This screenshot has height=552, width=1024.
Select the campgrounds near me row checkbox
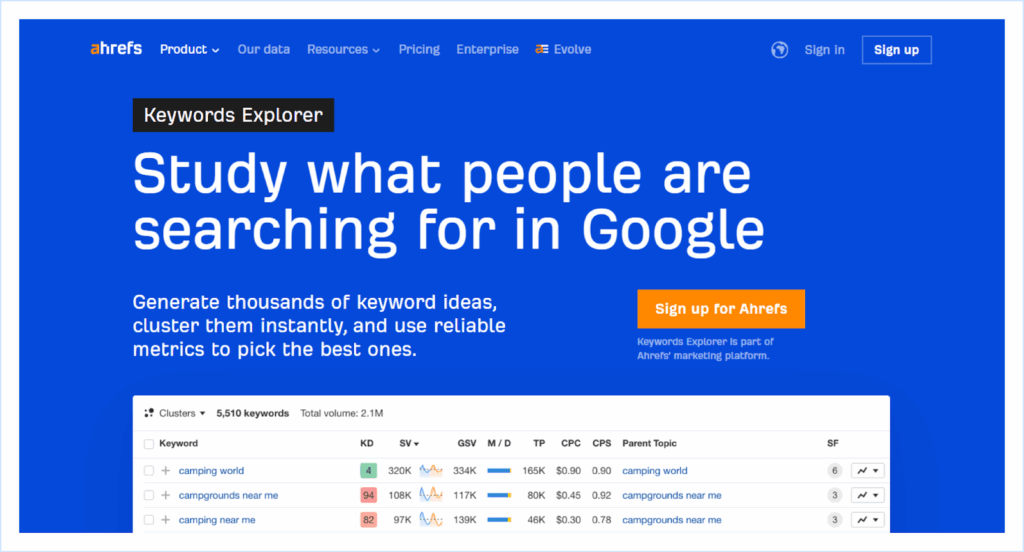click(x=149, y=495)
